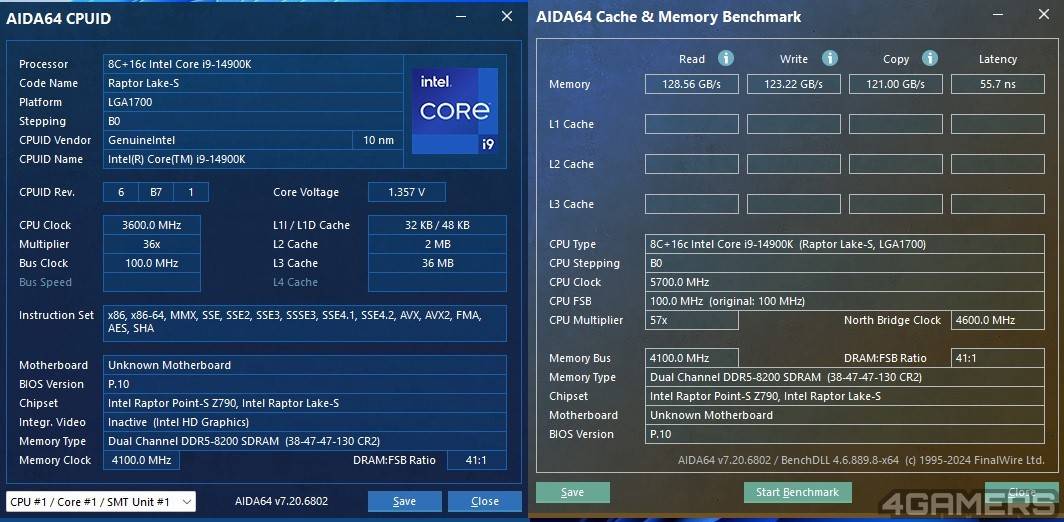
Task: Click Bus Clock value 100.0 MHz in CPUID
Action: coord(151,263)
